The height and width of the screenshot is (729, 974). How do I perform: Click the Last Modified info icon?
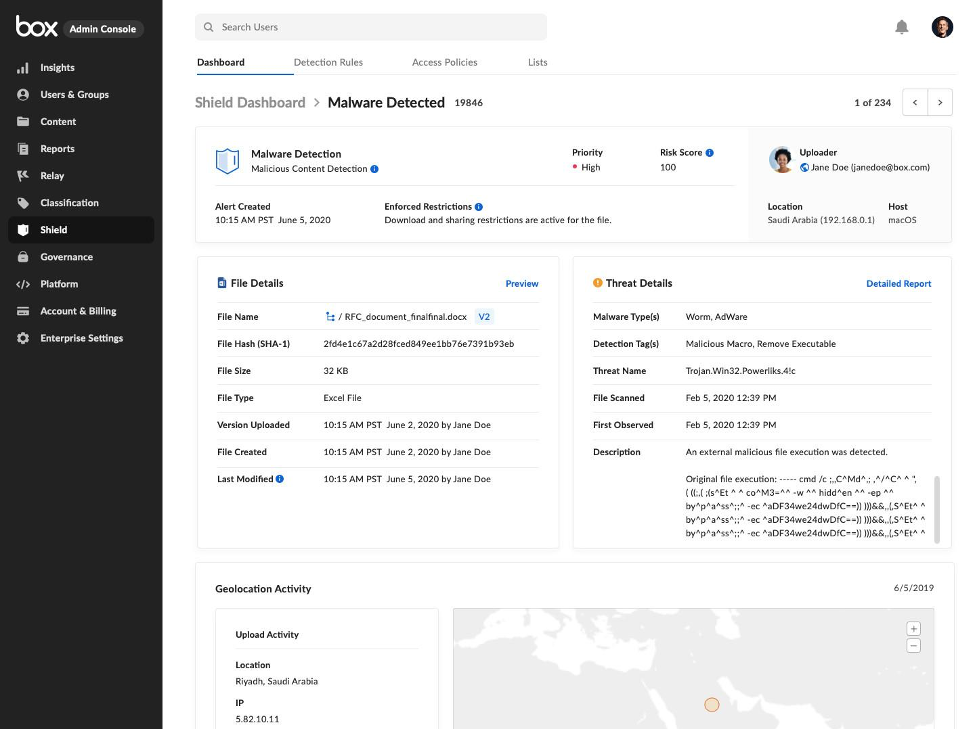click(x=280, y=479)
